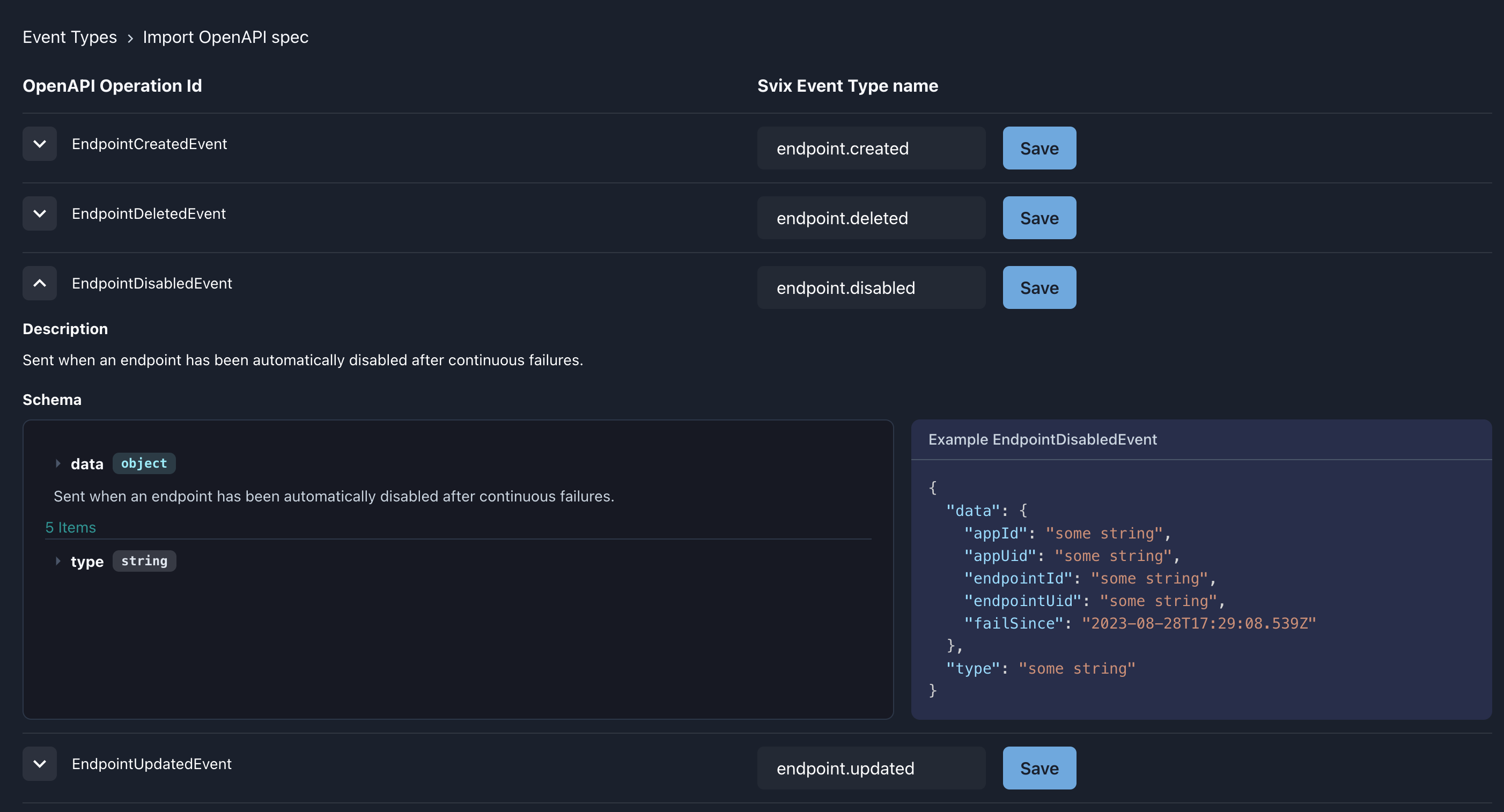Expand the EndpointCreatedEvent row
This screenshot has height=812, width=1504.
tap(39, 144)
